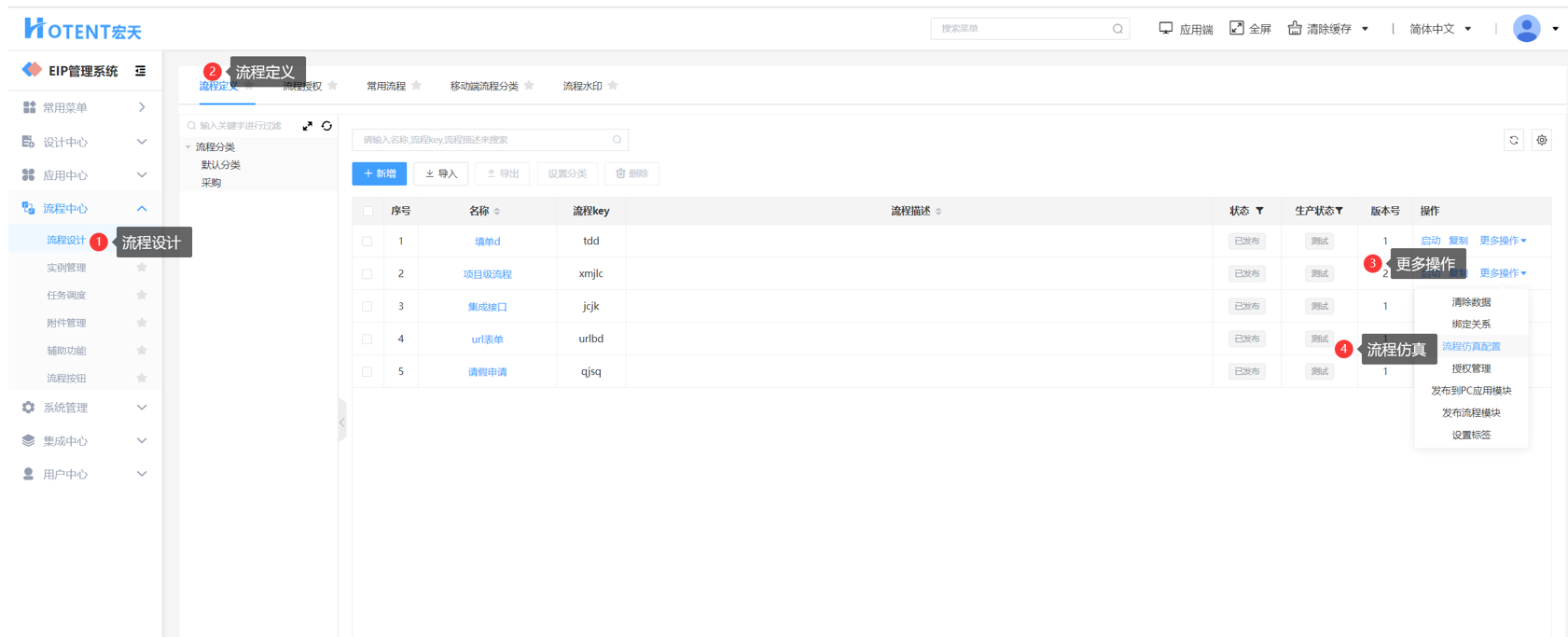Tick the select-all checkbox in the table header
The height and width of the screenshot is (637, 1568).
coord(368,212)
